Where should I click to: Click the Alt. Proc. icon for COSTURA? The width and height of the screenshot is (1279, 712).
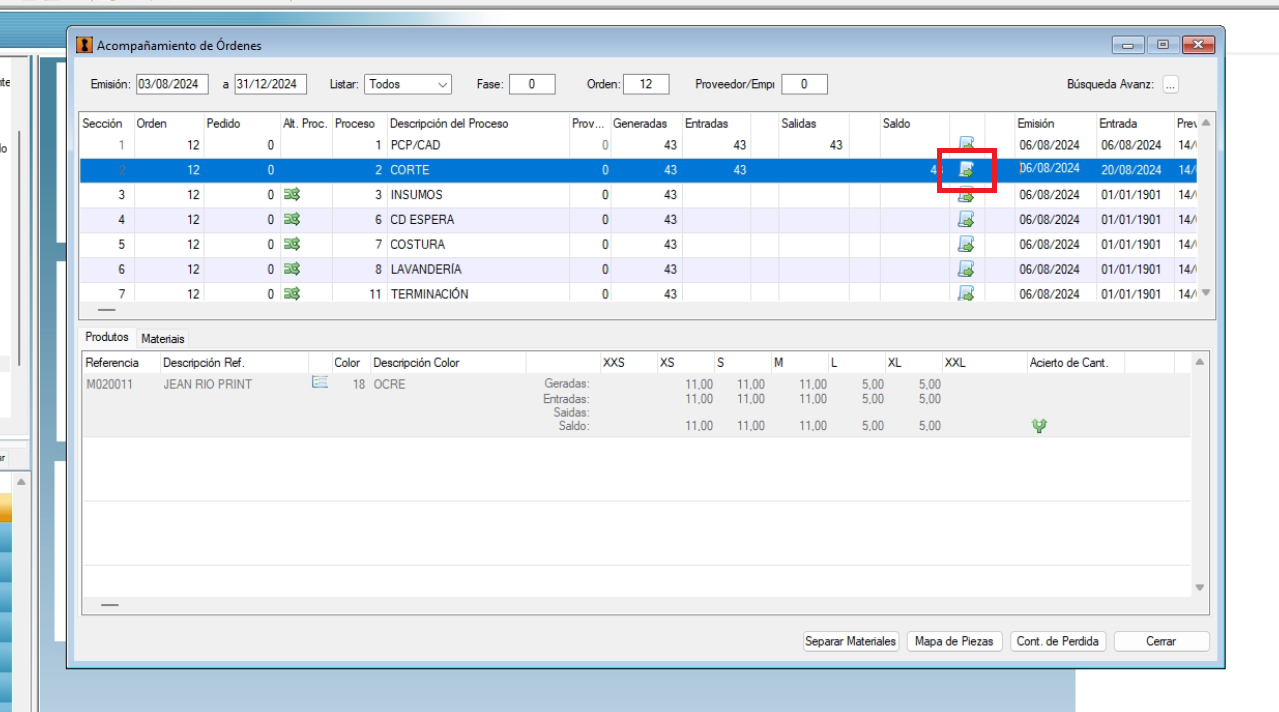[292, 244]
